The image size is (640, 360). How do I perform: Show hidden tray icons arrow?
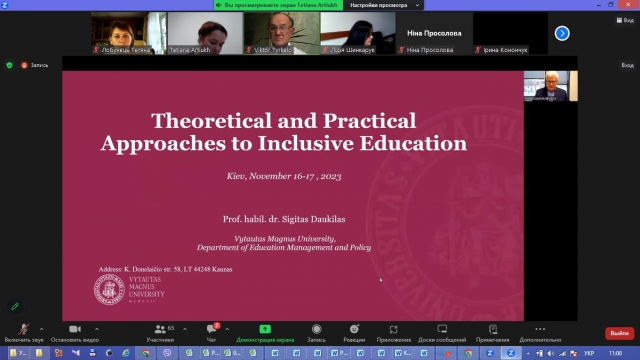point(528,353)
